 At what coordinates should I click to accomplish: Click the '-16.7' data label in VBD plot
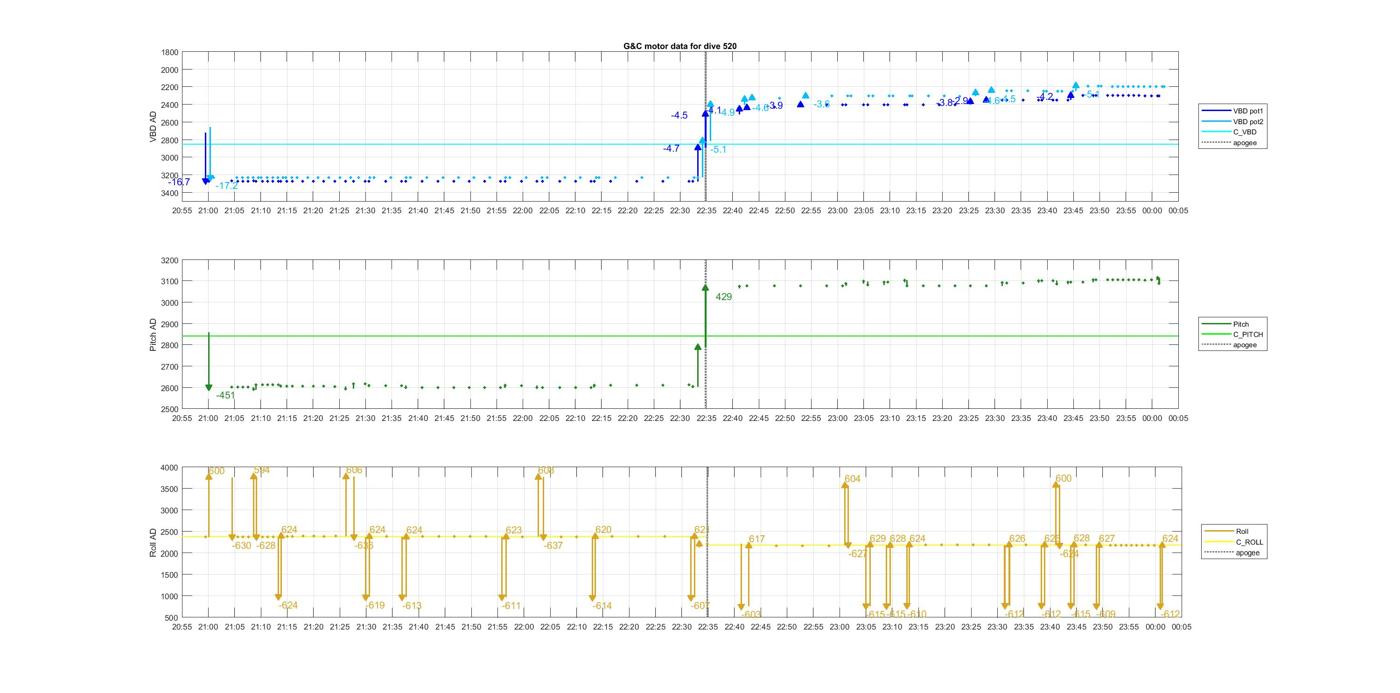coord(178,182)
